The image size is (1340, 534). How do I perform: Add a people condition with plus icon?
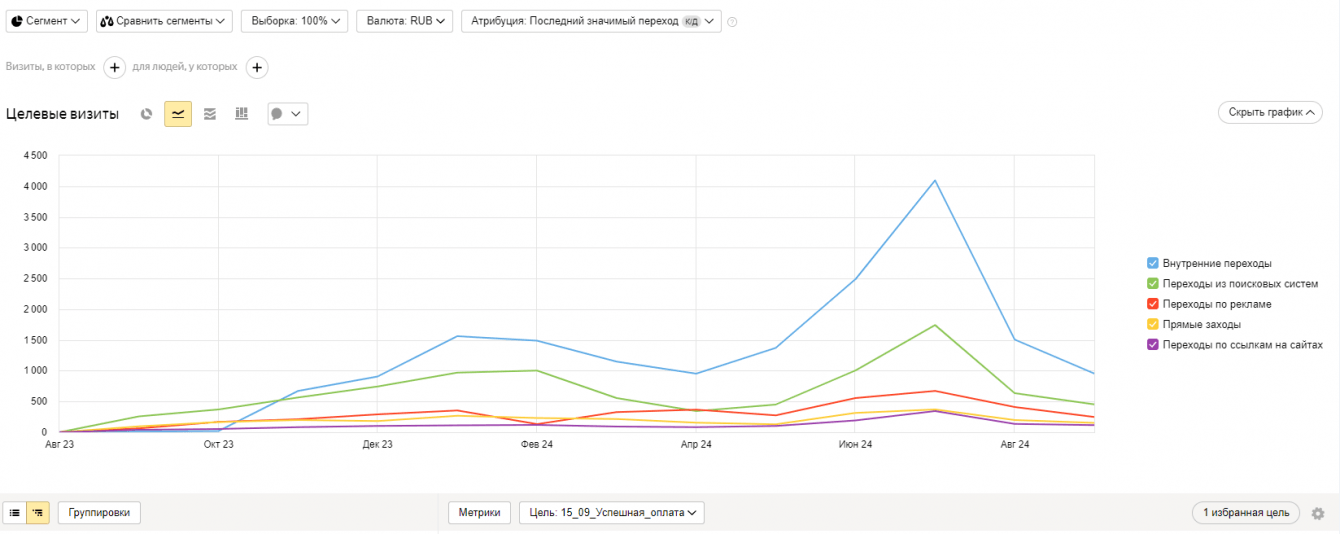(x=257, y=67)
